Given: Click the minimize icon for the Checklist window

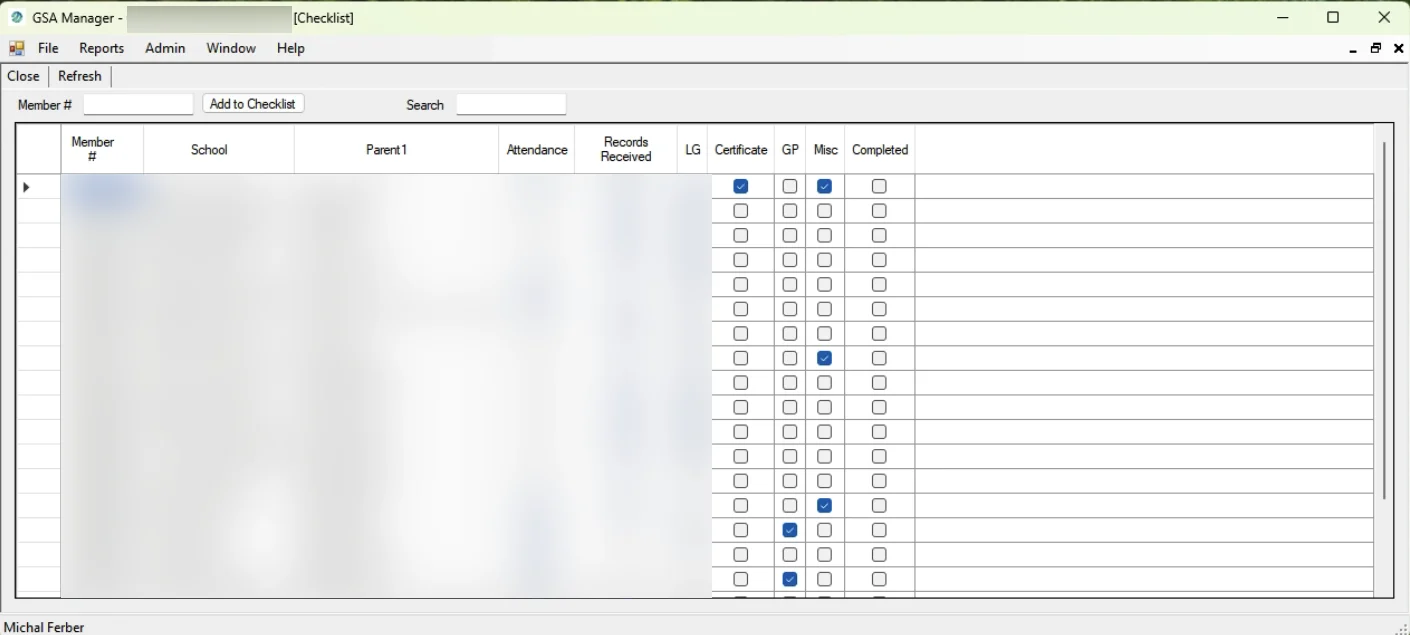Looking at the screenshot, I should pyautogui.click(x=1353, y=48).
